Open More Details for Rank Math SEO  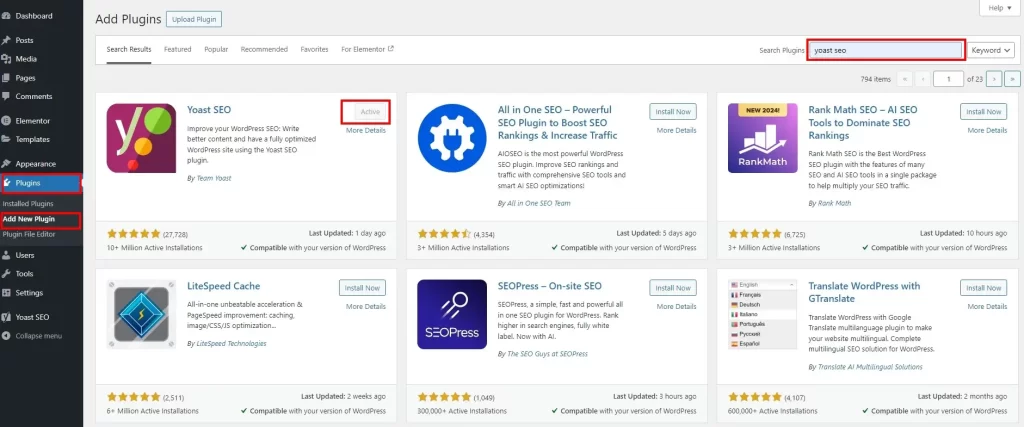point(987,131)
